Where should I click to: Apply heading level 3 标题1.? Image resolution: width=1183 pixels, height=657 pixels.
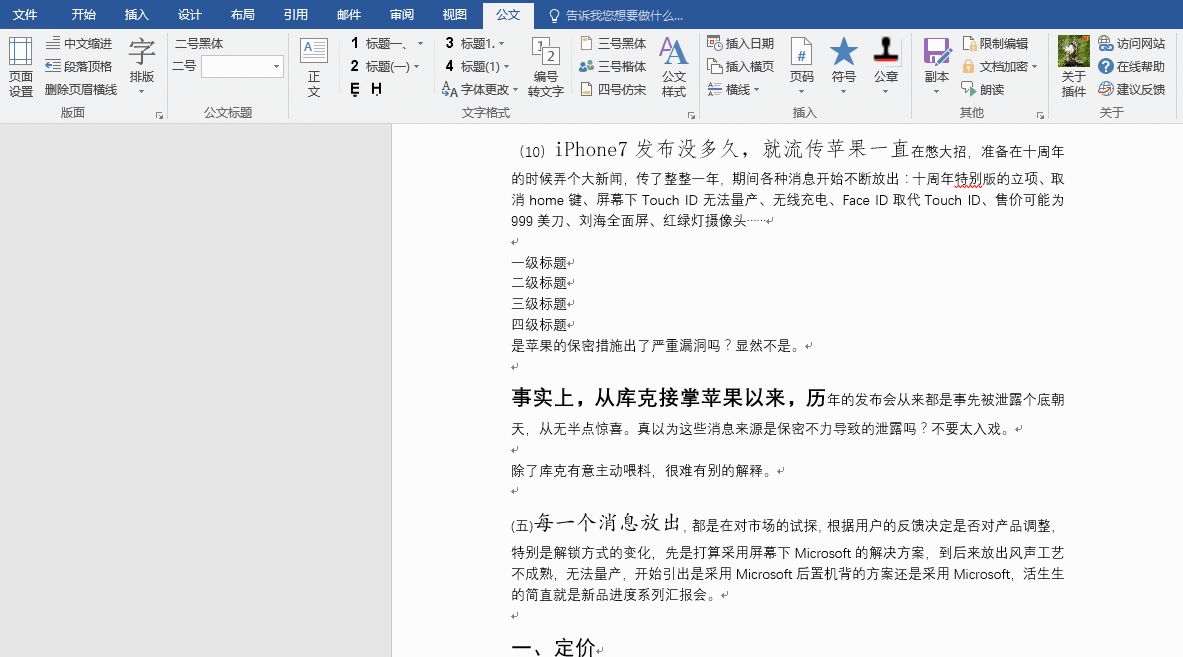tap(469, 44)
